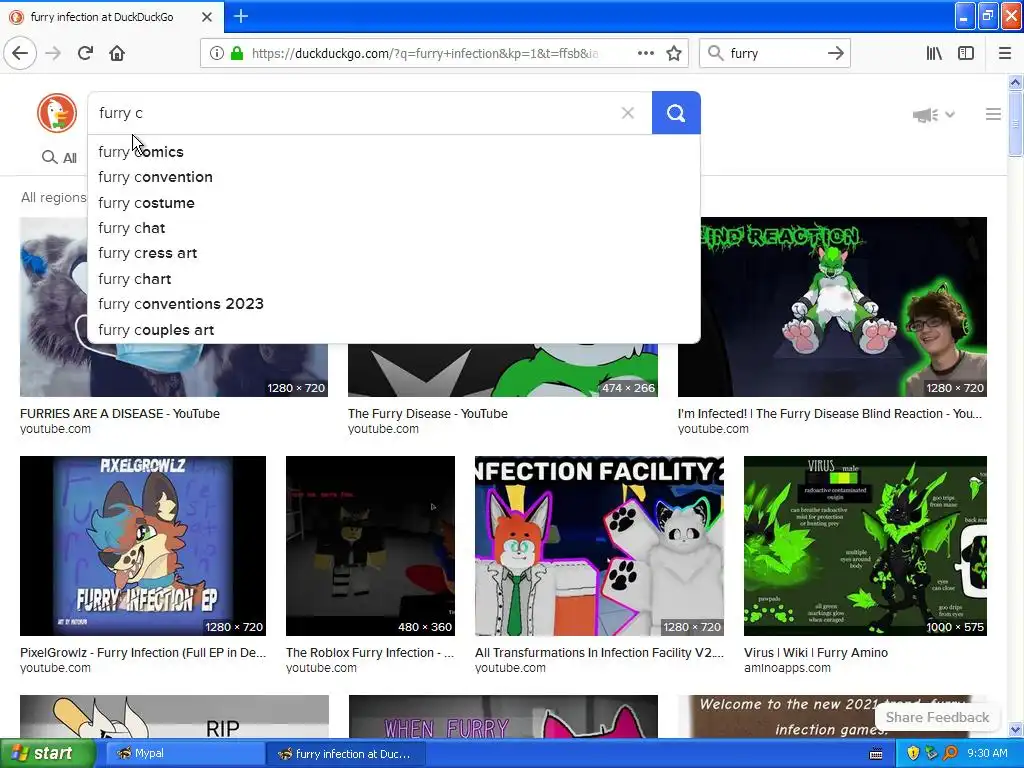1024x768 pixels.
Task: Switch to furry infection taskbar window
Action: coord(346,754)
